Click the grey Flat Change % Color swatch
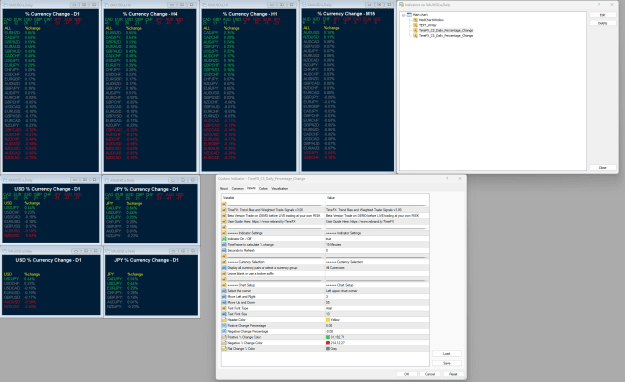This screenshot has width=625, height=382. point(328,349)
